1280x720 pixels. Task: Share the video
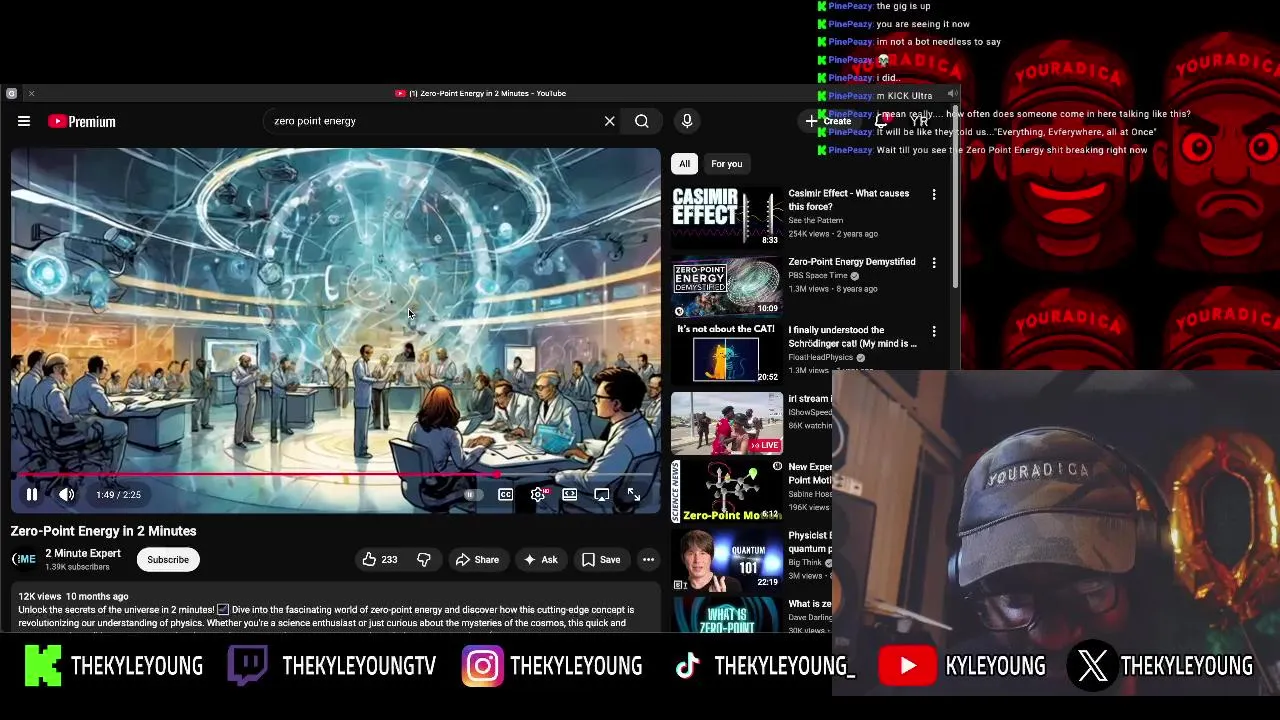[x=477, y=560]
